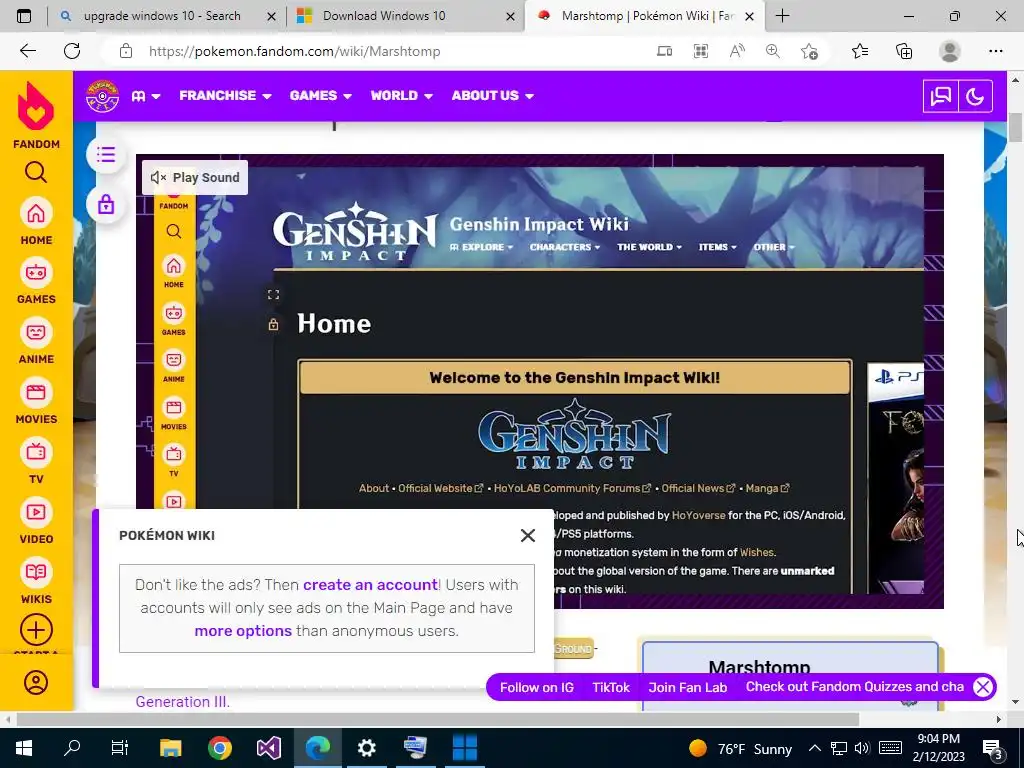
Task: Click the plus Start a Wiki icon
Action: tap(36, 630)
